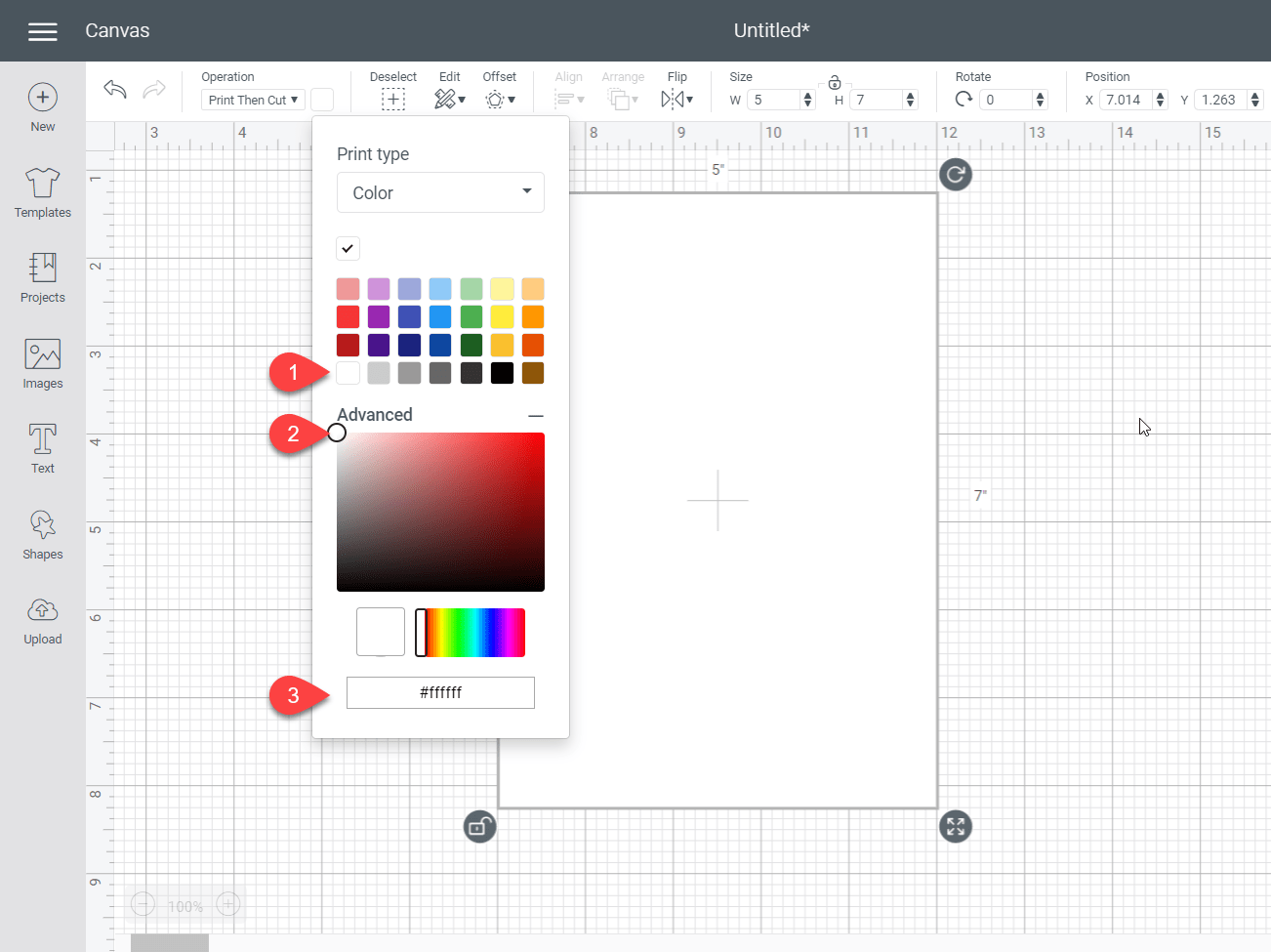
Task: Click the New project icon
Action: click(43, 97)
